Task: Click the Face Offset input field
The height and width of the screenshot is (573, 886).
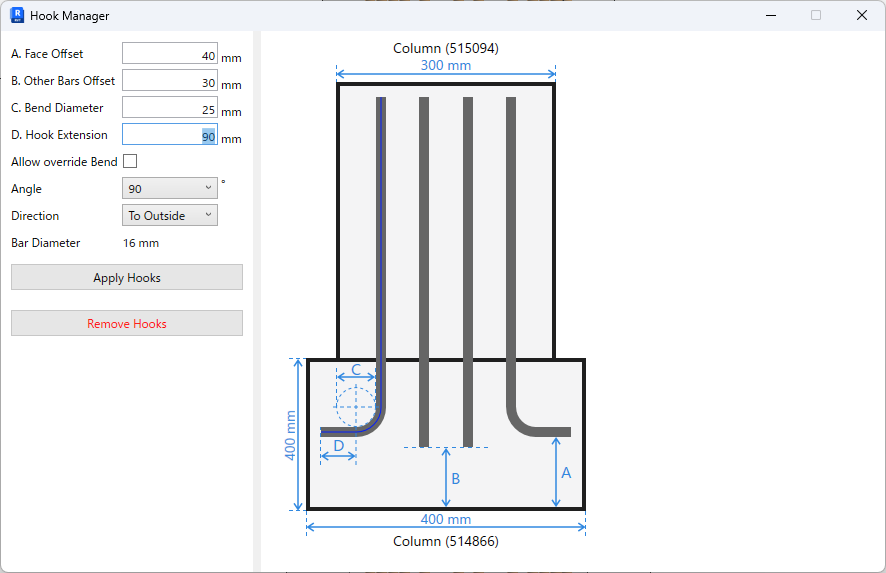Action: coord(170,54)
